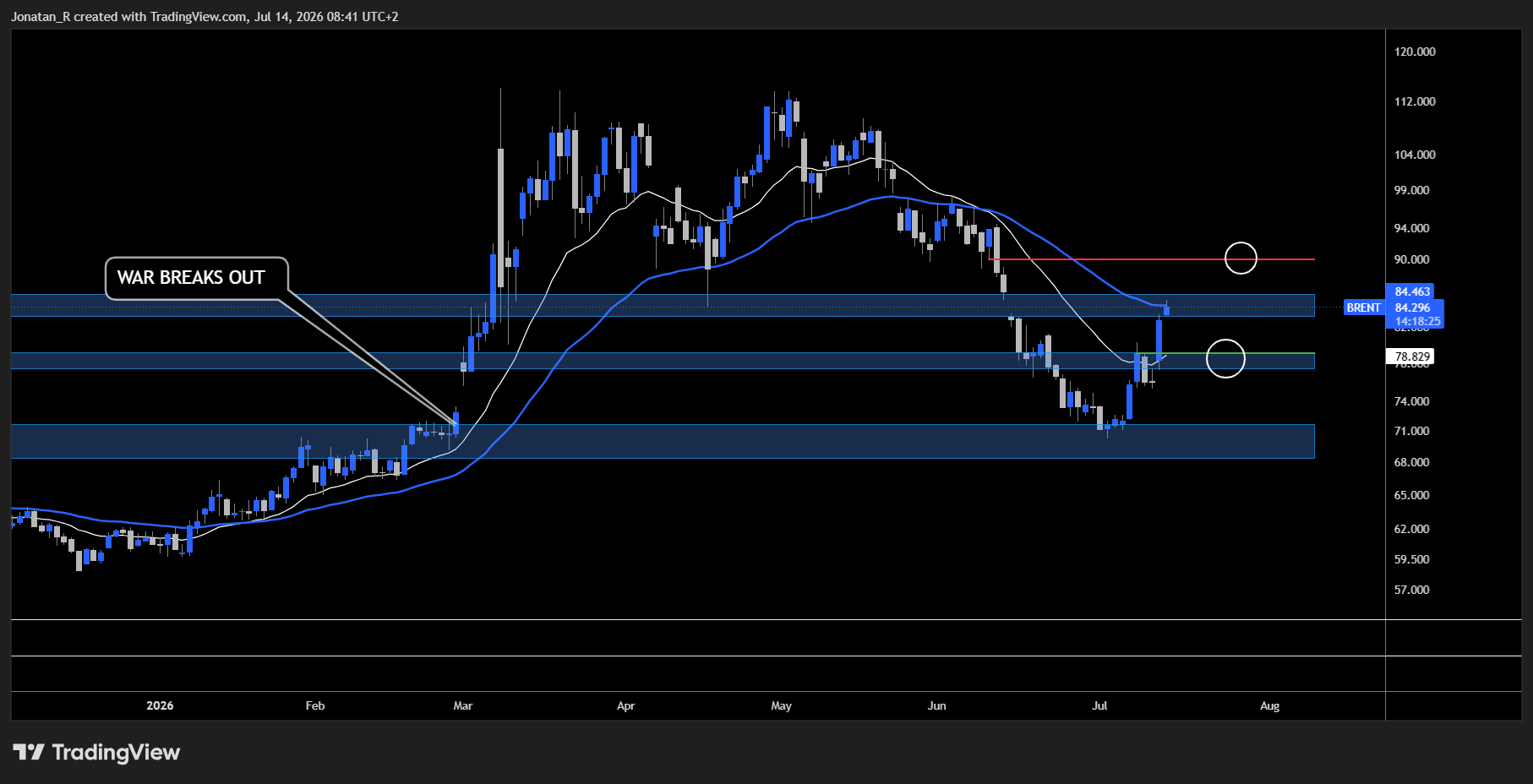This screenshot has width=1533, height=784.
Task: Click the Mar label on time axis
Action: 463,705
